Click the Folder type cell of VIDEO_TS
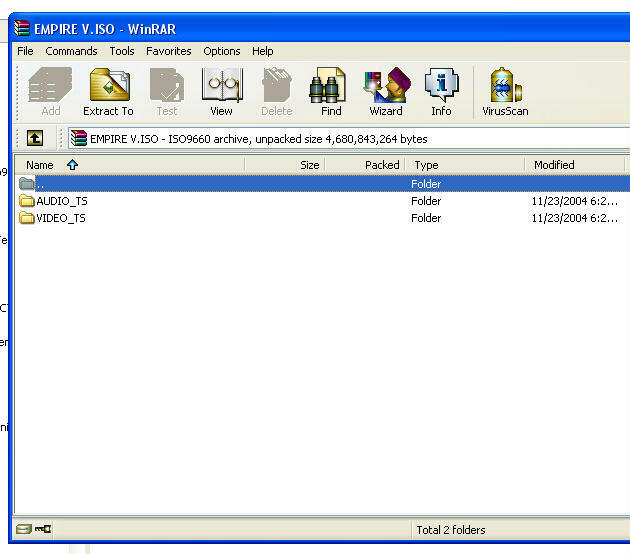The width and height of the screenshot is (630, 554). (426, 218)
